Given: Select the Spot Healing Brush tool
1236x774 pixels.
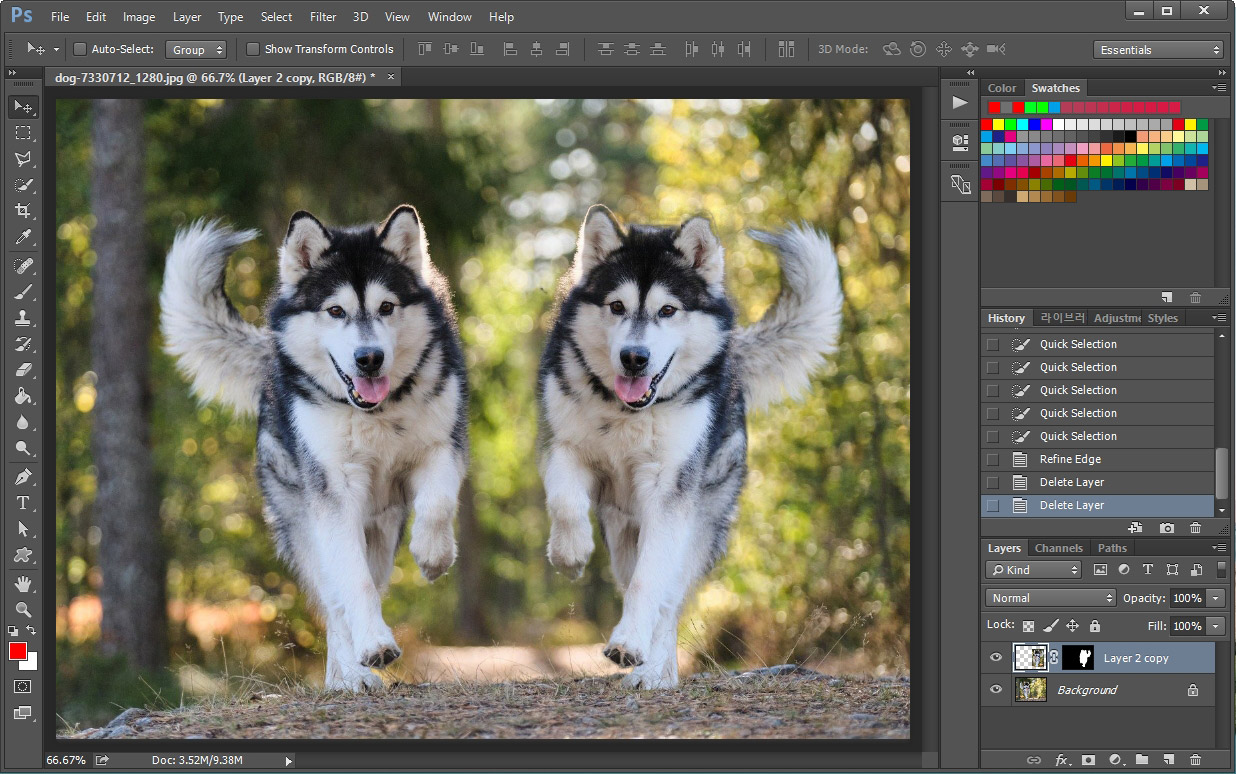Looking at the screenshot, I should pos(23,266).
